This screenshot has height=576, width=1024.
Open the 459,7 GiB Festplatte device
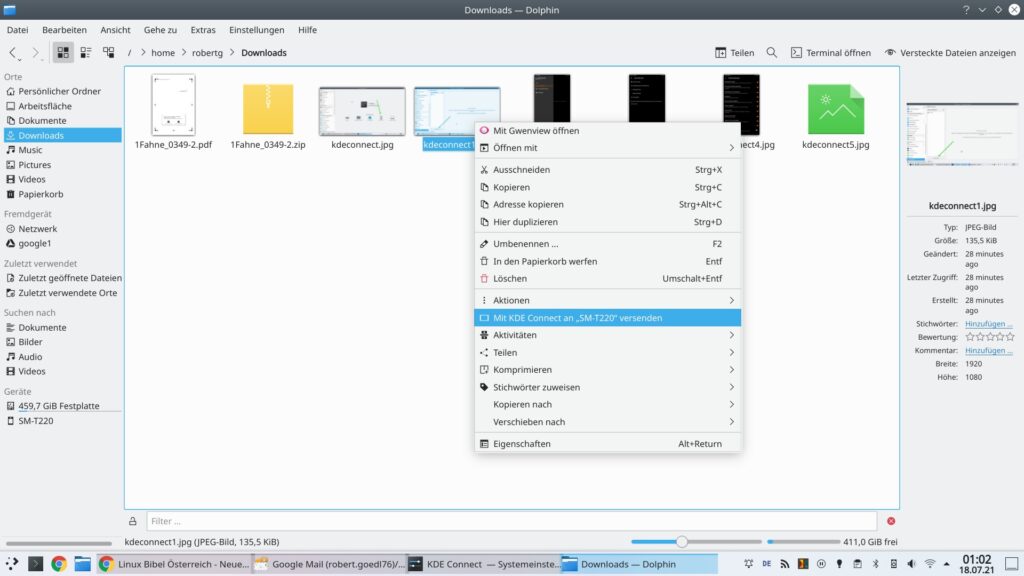pos(62,406)
